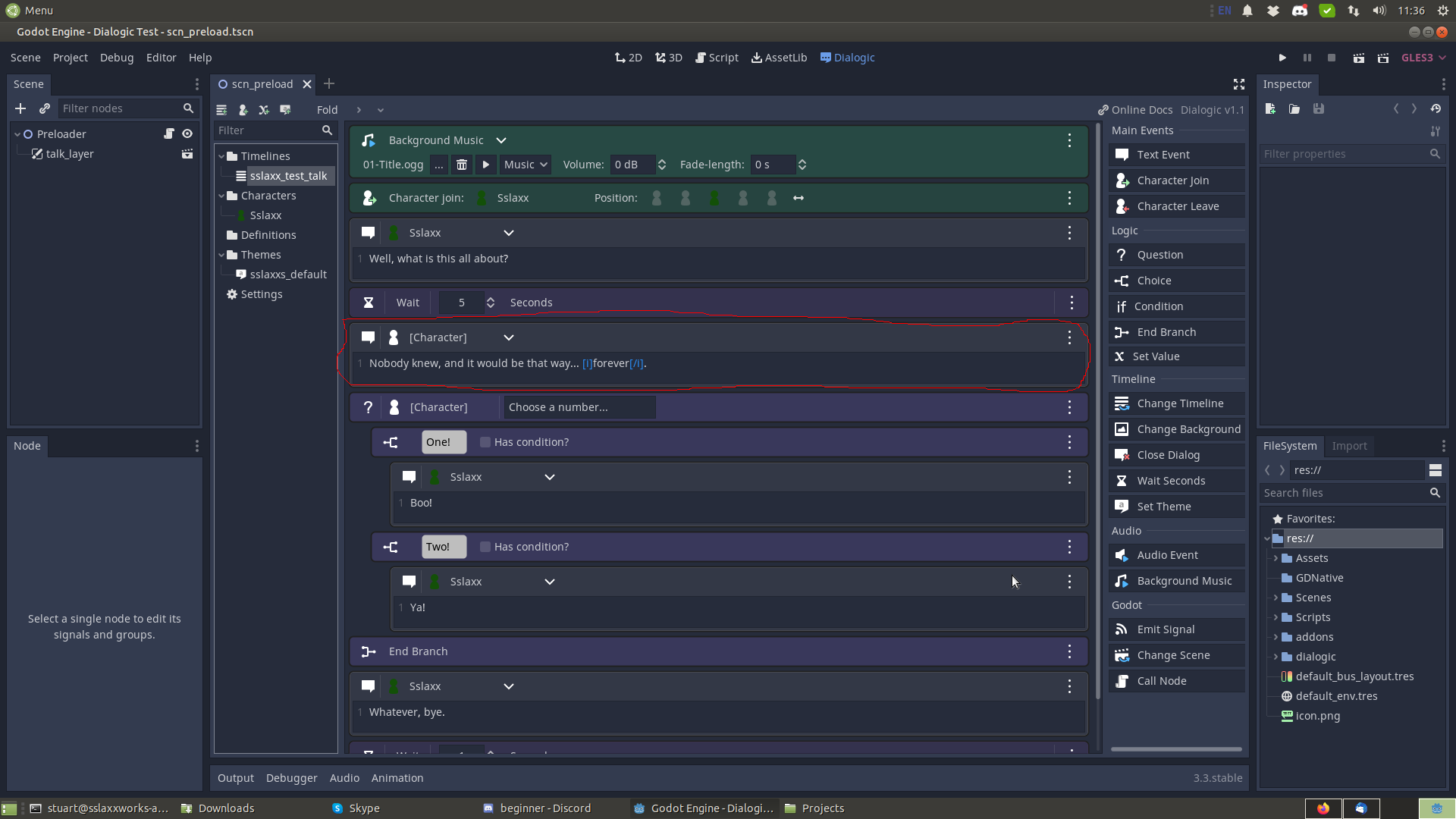This screenshot has height=819, width=1456.
Task: Browse for audio file with ellipsis button
Action: 438,165
